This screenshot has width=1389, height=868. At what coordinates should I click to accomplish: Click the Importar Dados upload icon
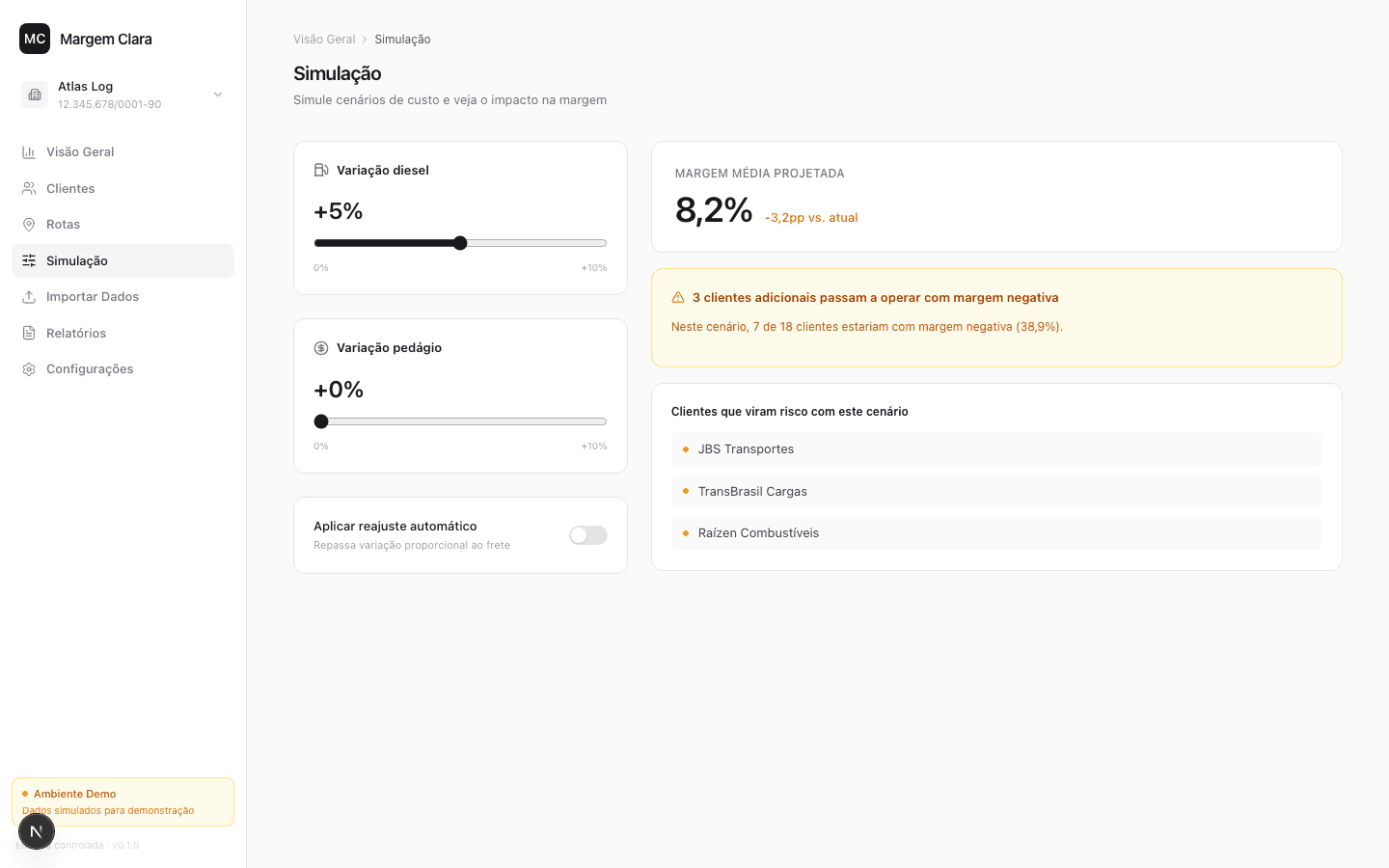click(x=29, y=297)
